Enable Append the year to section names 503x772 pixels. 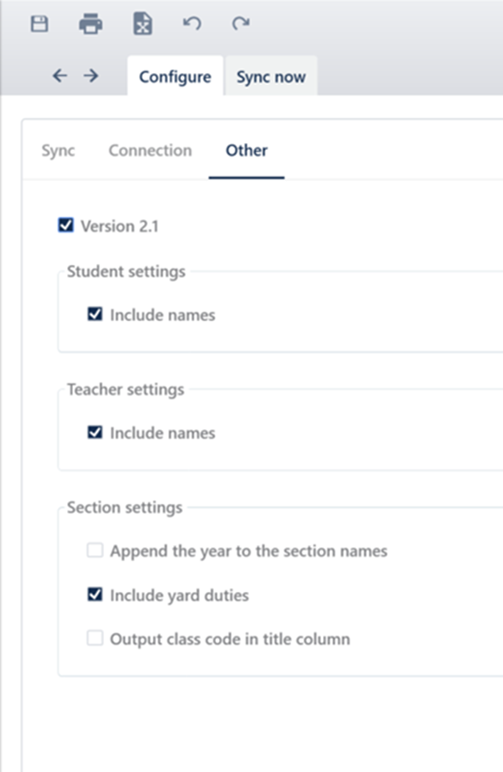95,550
